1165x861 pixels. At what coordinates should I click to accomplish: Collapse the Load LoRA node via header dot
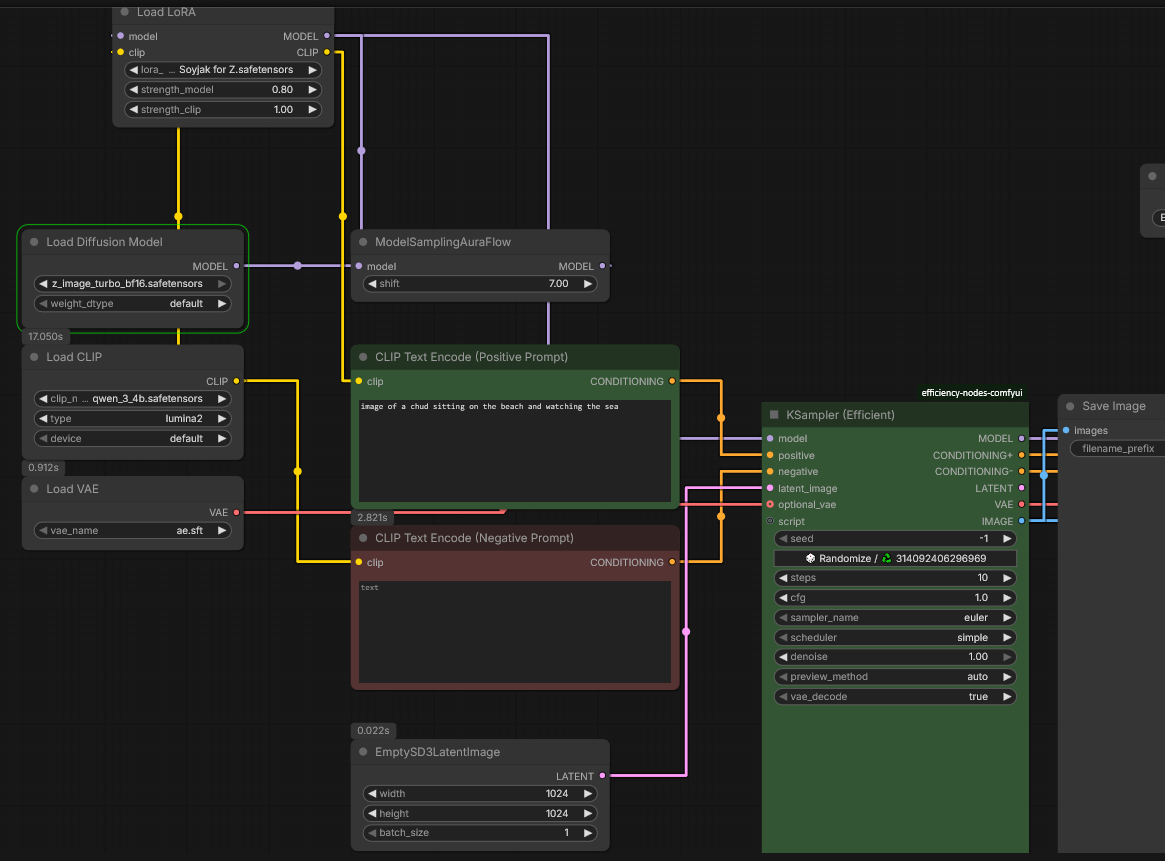point(125,12)
